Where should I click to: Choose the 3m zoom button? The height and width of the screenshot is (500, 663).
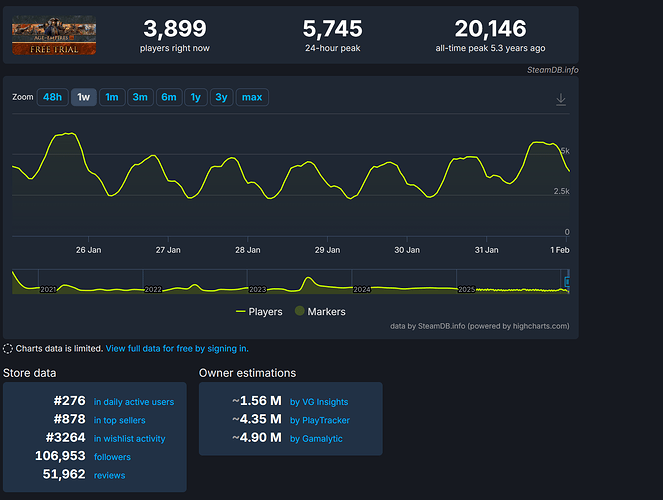[x=140, y=97]
